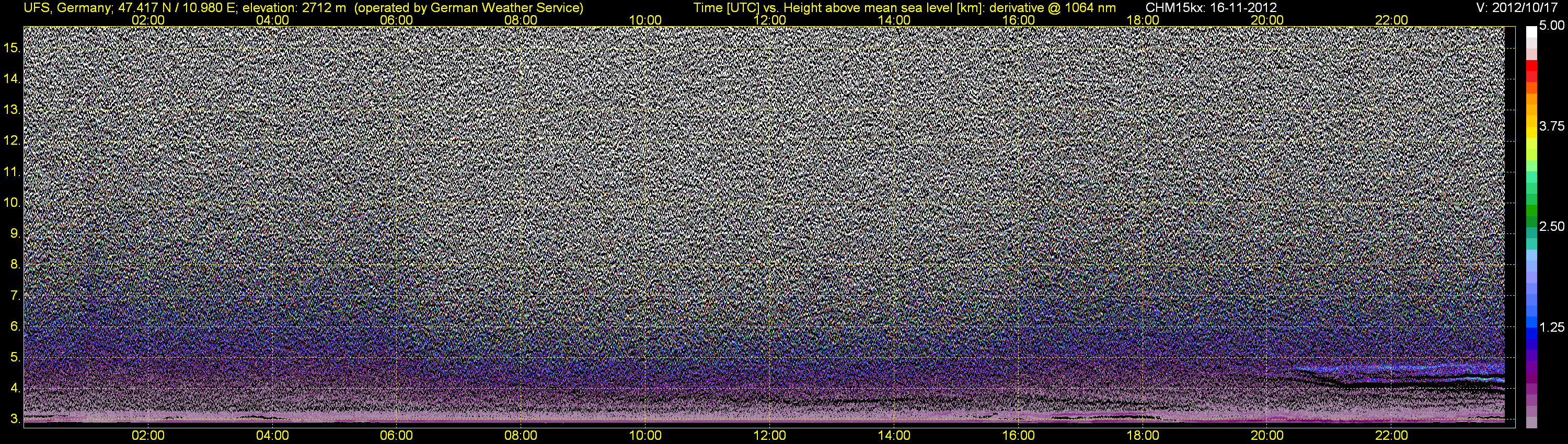Click the top time label 04:00
This screenshot has height=444, width=1568.
(x=272, y=20)
